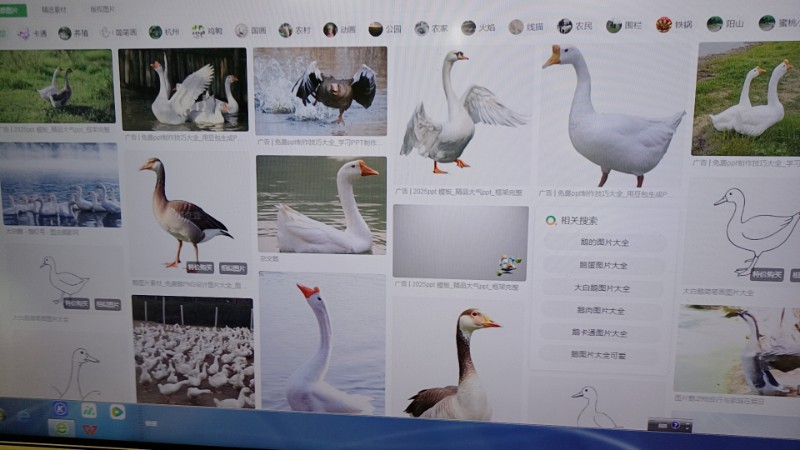Image resolution: width=800 pixels, height=450 pixels.
Task: Select the 动画 filter chip
Action: pyautogui.click(x=339, y=30)
